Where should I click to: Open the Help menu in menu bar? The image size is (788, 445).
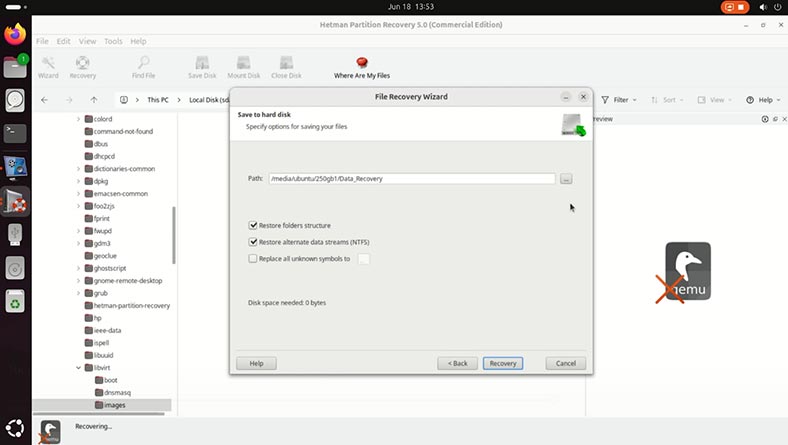point(138,41)
